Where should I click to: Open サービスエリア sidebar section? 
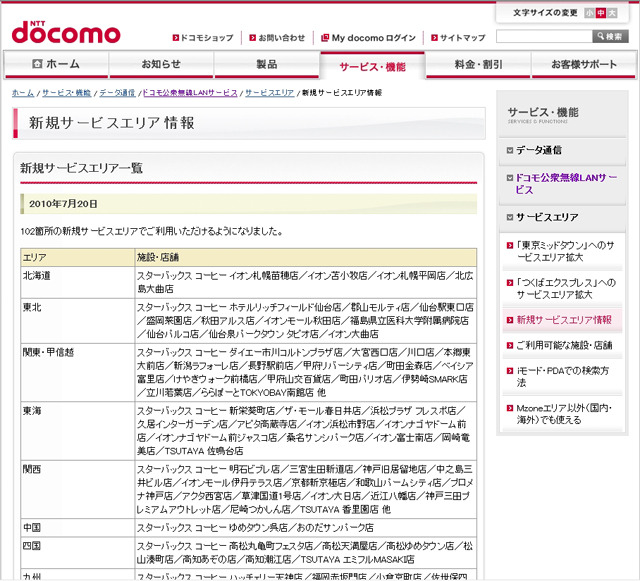coord(547,217)
